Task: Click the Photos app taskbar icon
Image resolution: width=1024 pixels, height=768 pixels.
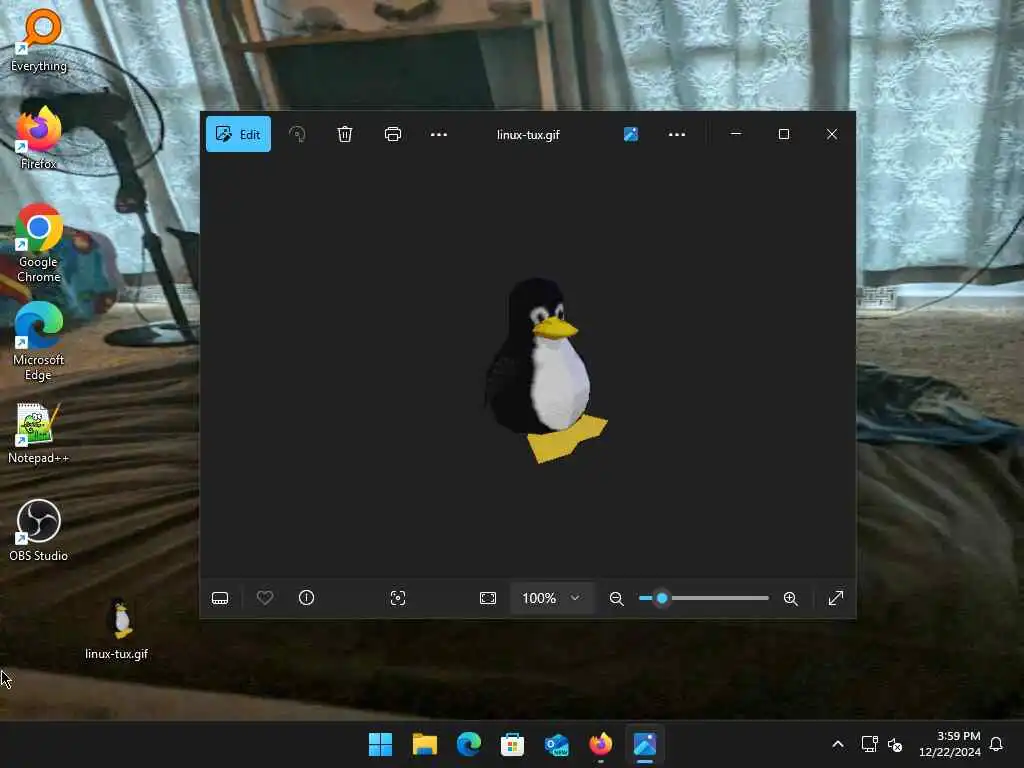Action: pyautogui.click(x=645, y=744)
